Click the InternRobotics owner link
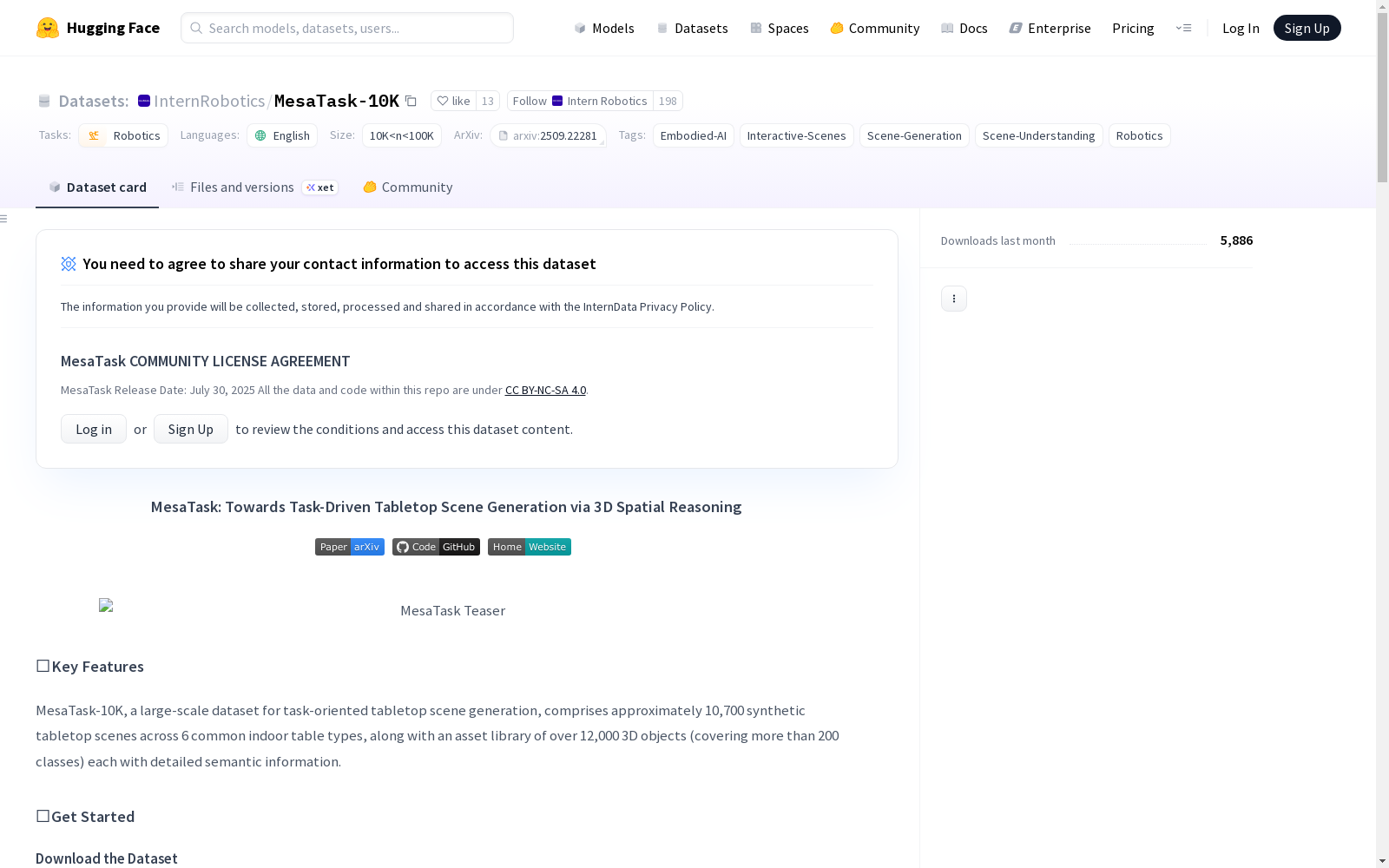This screenshot has width=1389, height=868. click(x=209, y=101)
